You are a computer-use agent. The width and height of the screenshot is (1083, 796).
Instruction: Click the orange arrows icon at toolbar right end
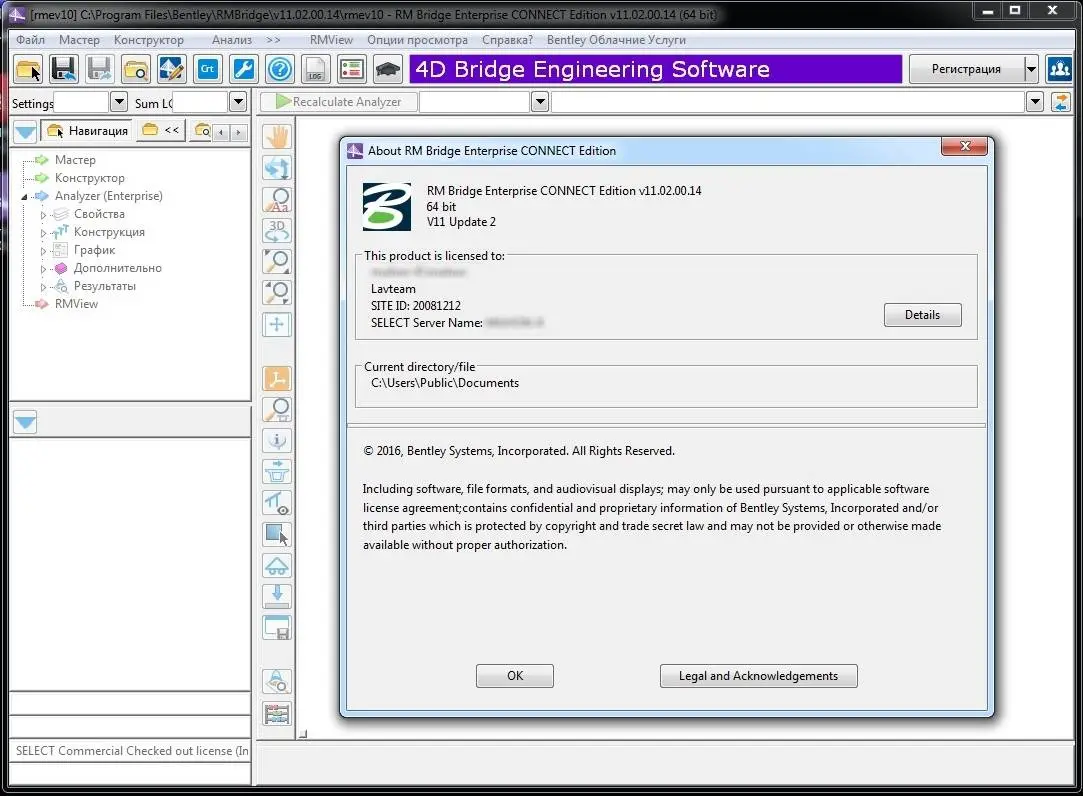(1060, 102)
